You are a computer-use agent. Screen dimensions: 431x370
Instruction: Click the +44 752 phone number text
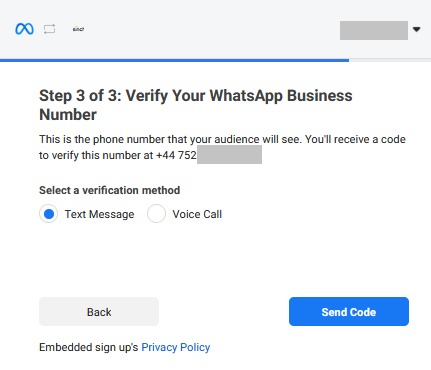pyautogui.click(x=176, y=155)
